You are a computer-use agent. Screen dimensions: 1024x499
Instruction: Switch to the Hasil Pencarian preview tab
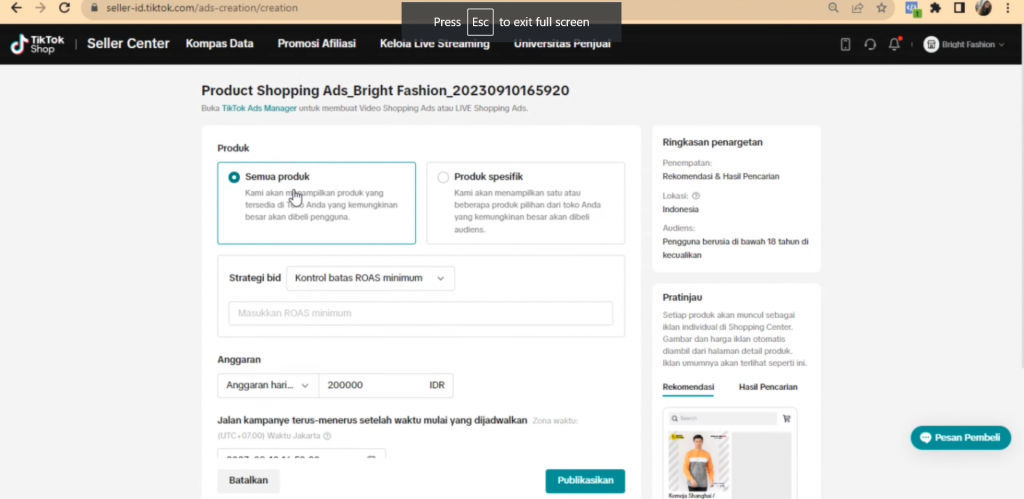[767, 387]
